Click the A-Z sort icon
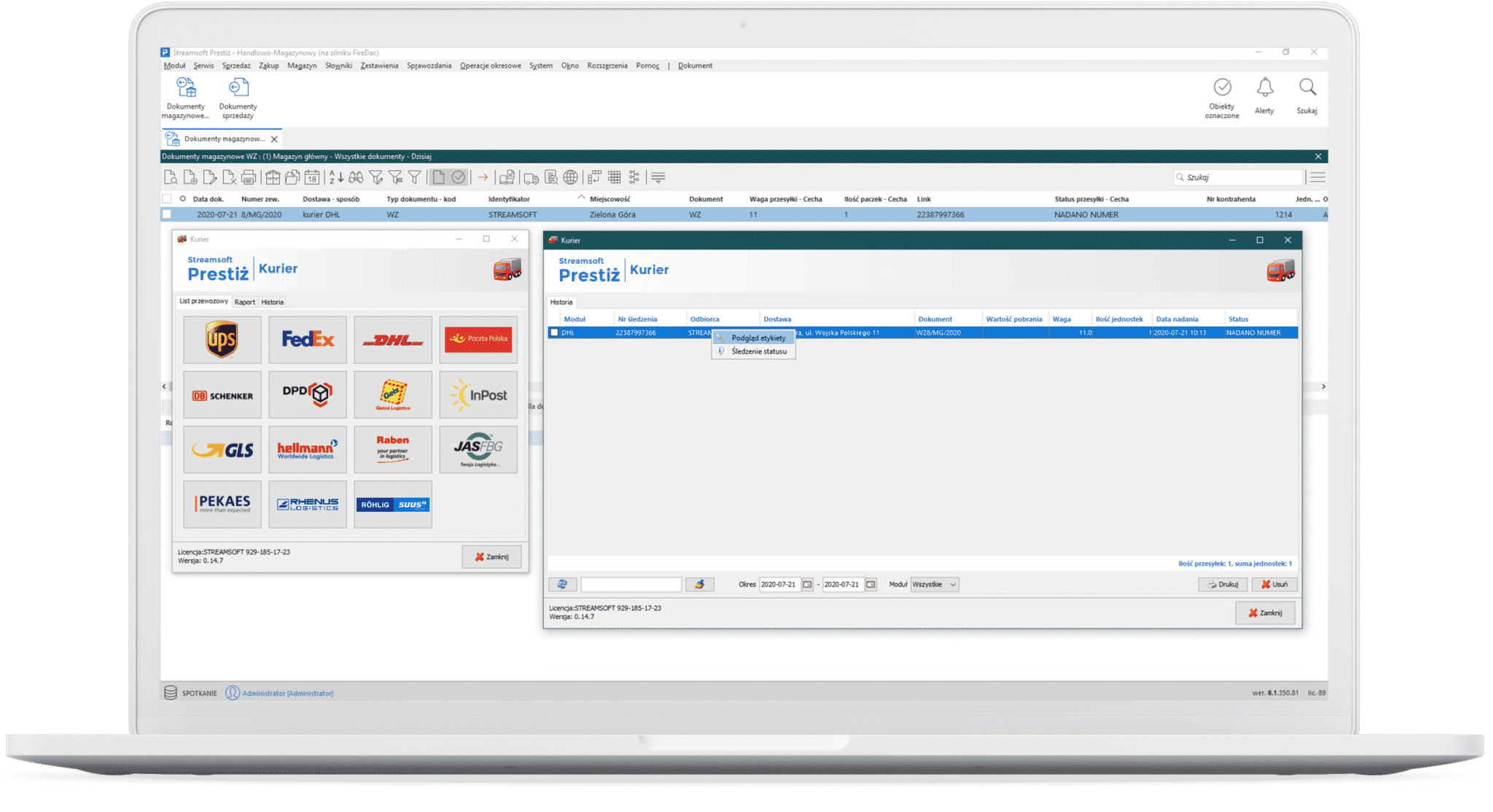1493x812 pixels. coord(335,177)
